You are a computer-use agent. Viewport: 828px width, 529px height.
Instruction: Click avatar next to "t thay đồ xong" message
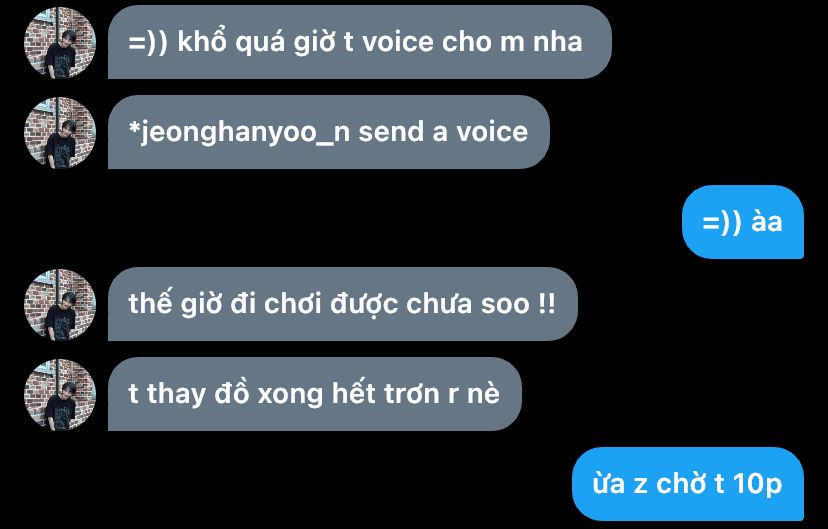(60, 394)
